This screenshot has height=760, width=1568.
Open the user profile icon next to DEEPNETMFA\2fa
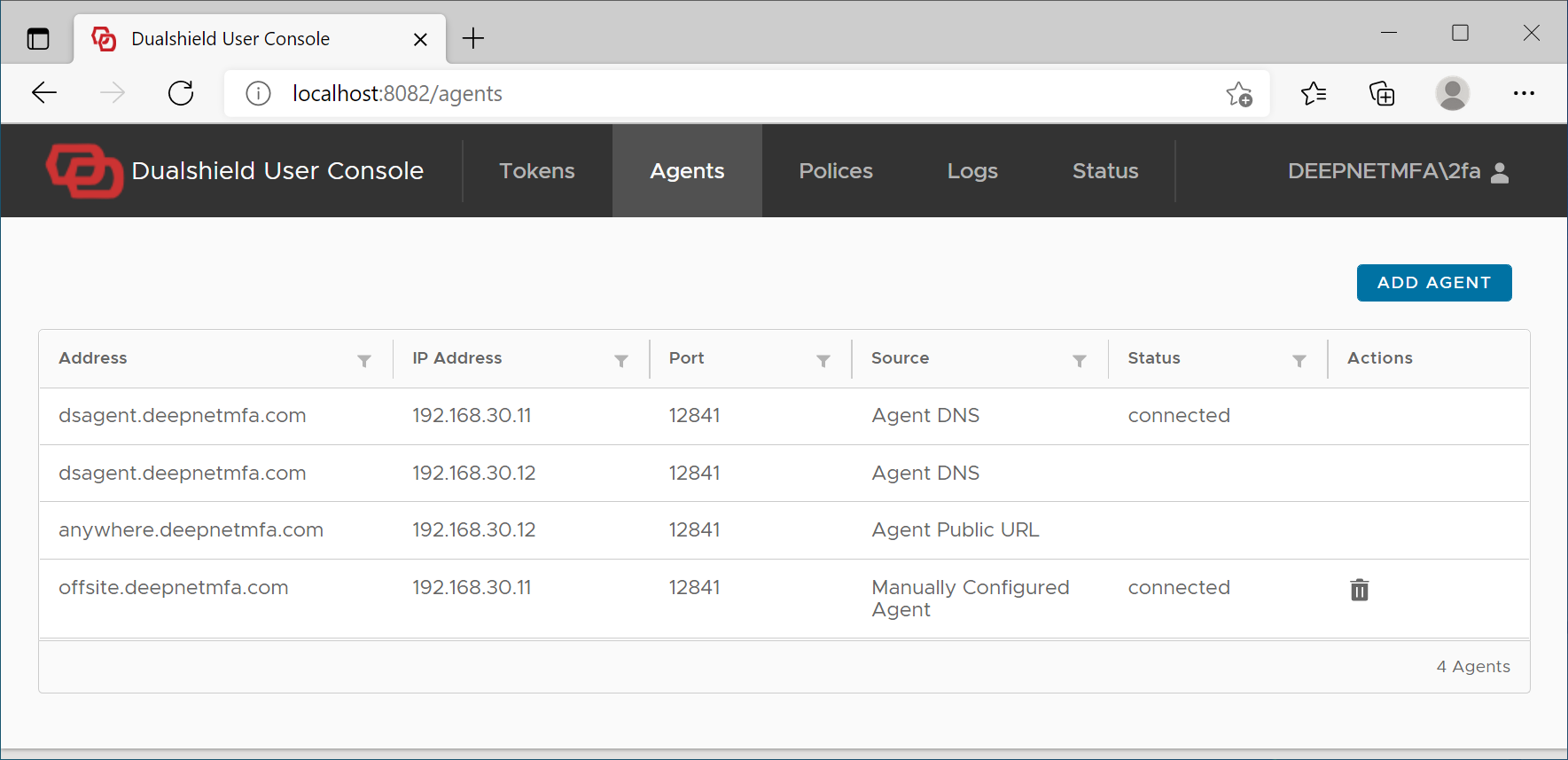[1500, 172]
